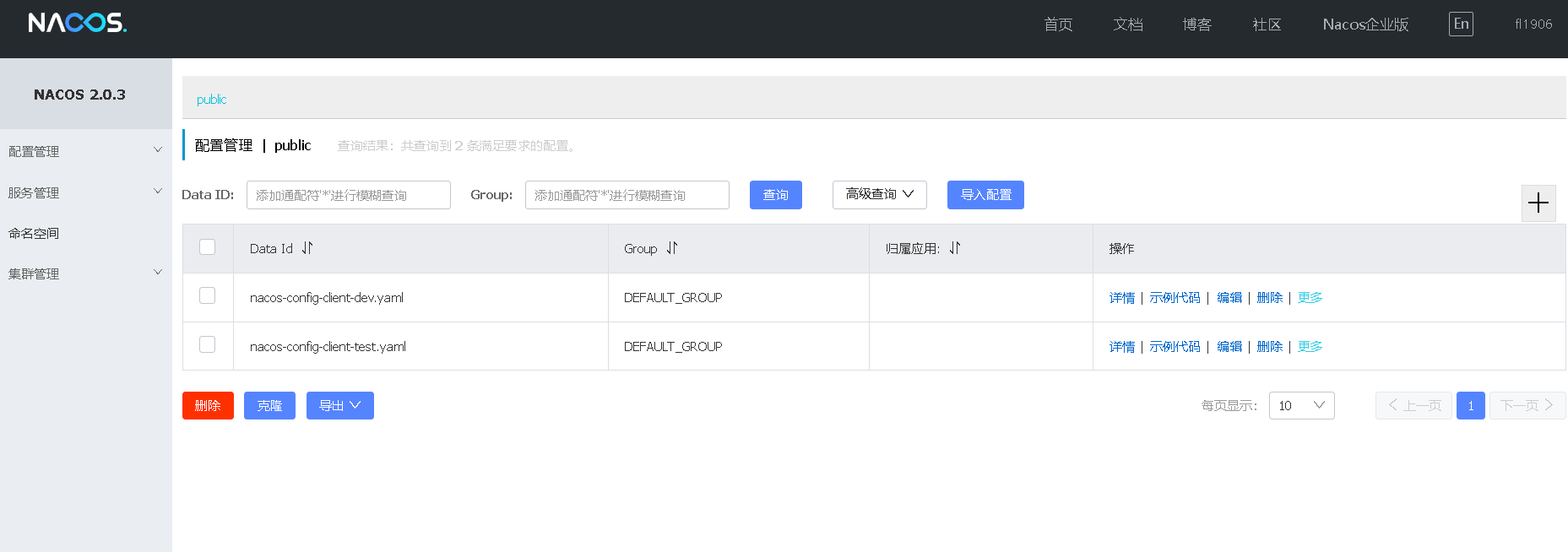Sort by 归属应用 column arrows
Viewport: 1568px width, 552px height.
click(x=955, y=248)
